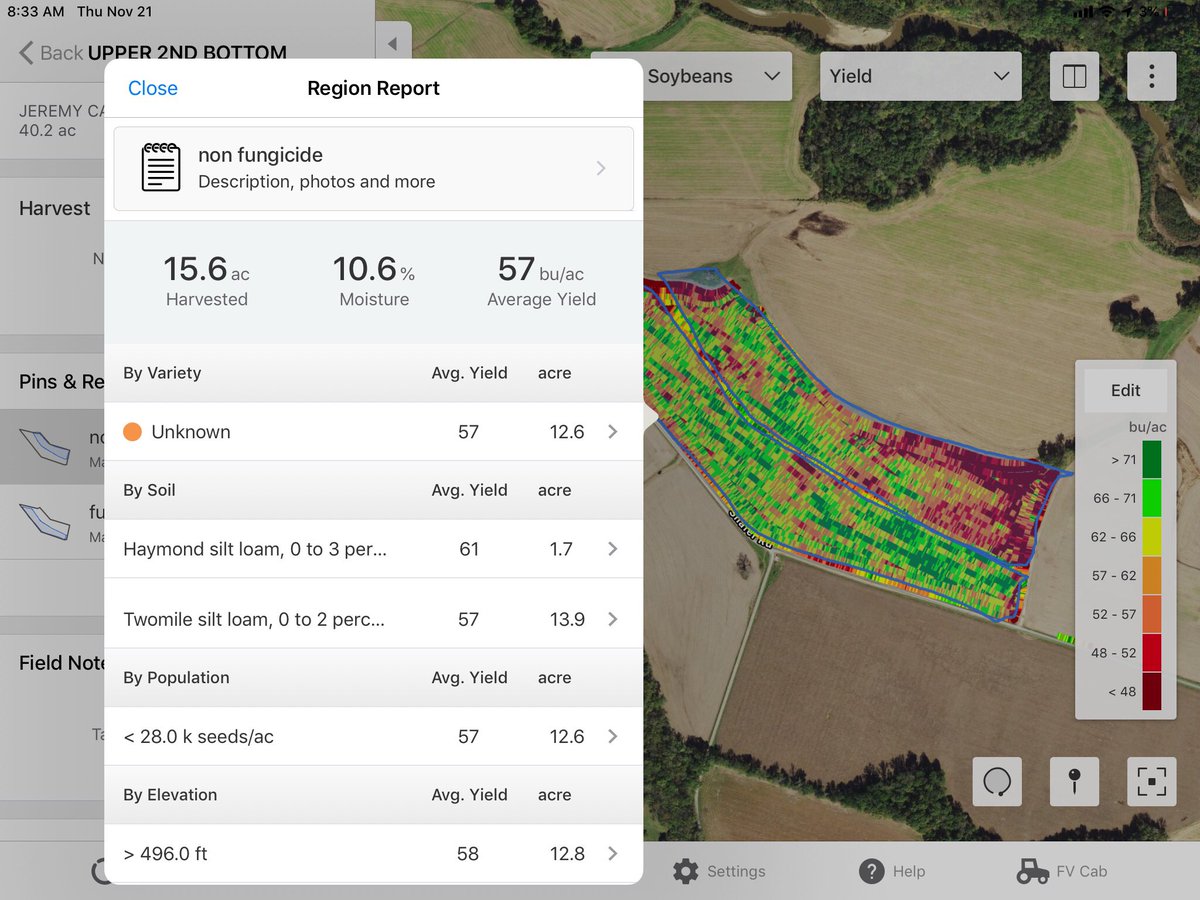Open the Yield layer dropdown
This screenshot has width=1200, height=900.
coord(920,76)
